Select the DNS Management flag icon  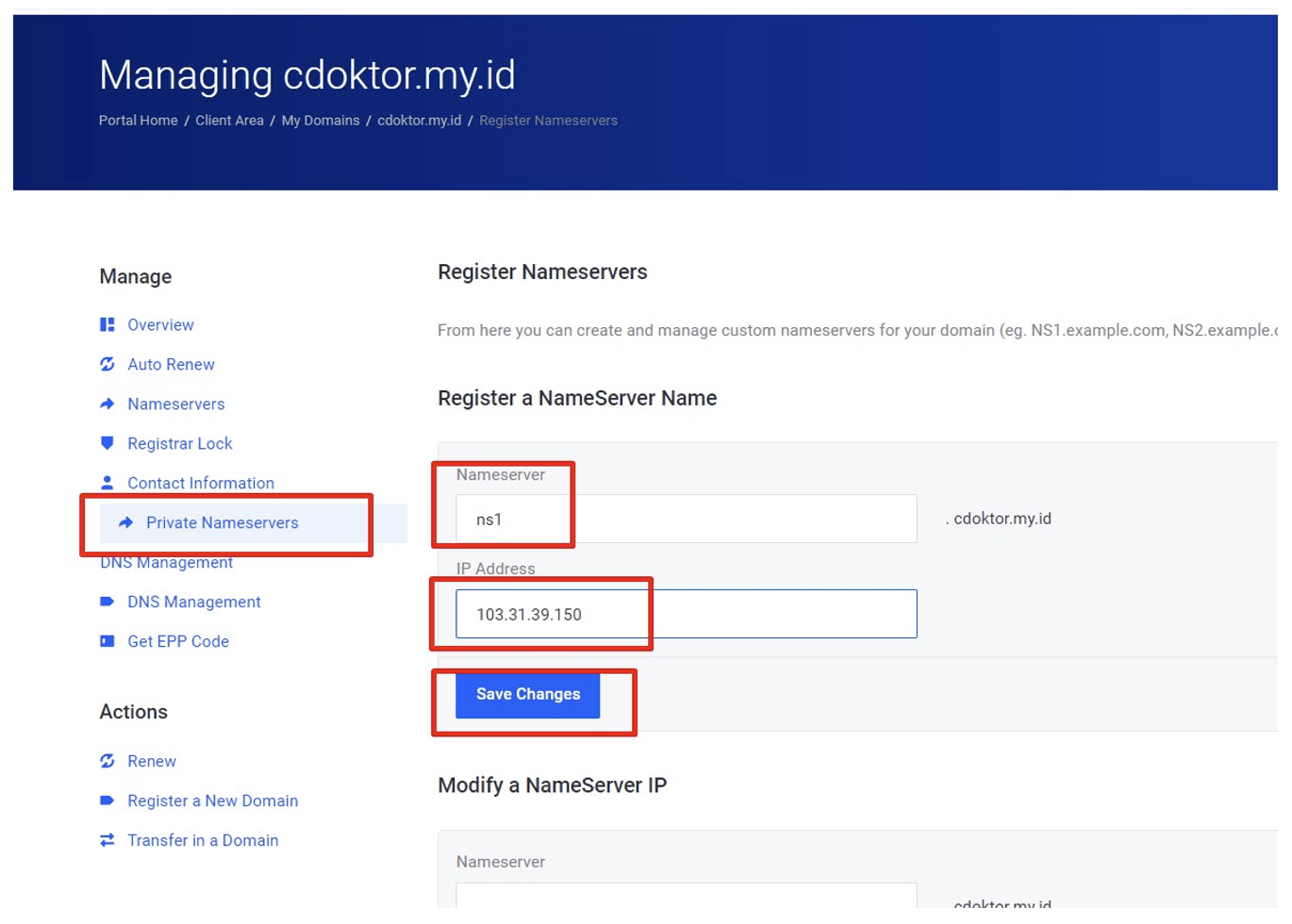point(108,602)
